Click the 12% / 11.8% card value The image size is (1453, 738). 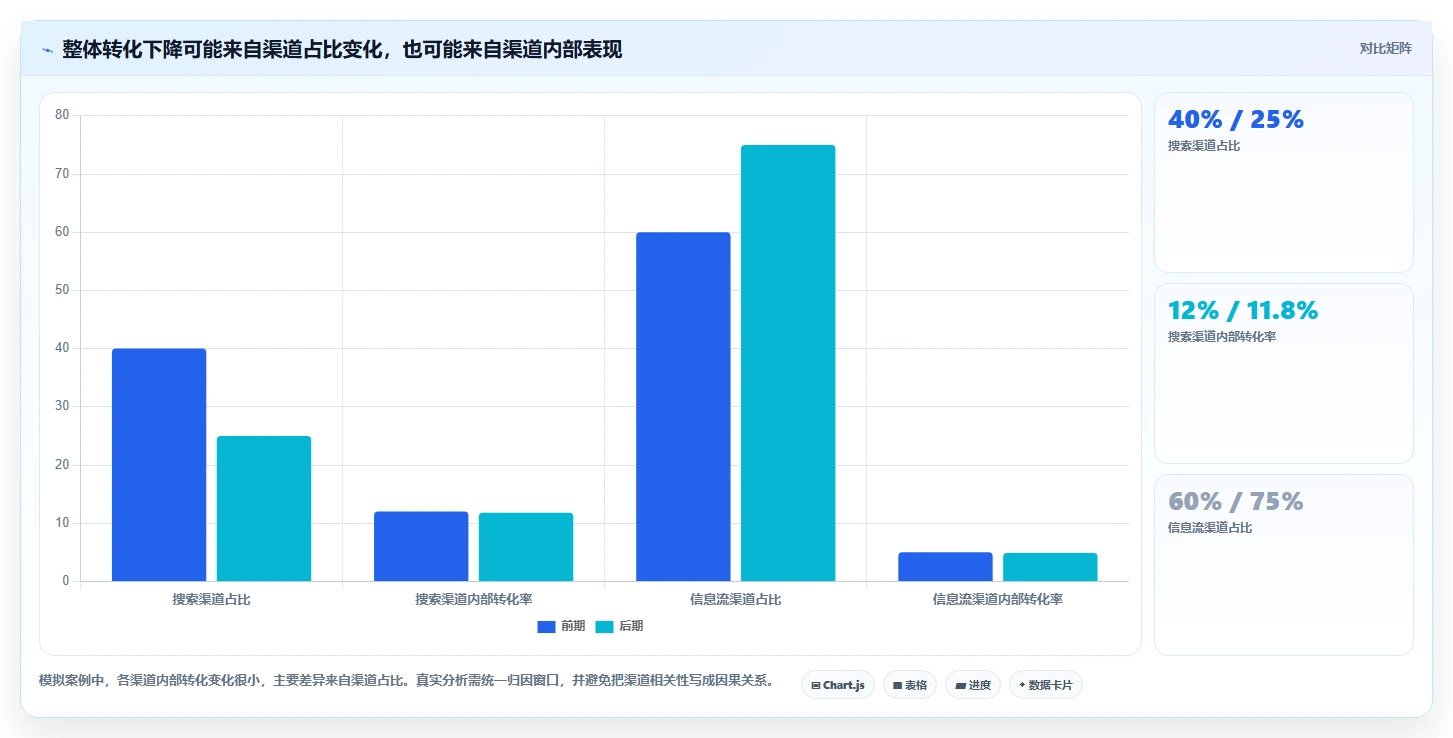click(1243, 311)
